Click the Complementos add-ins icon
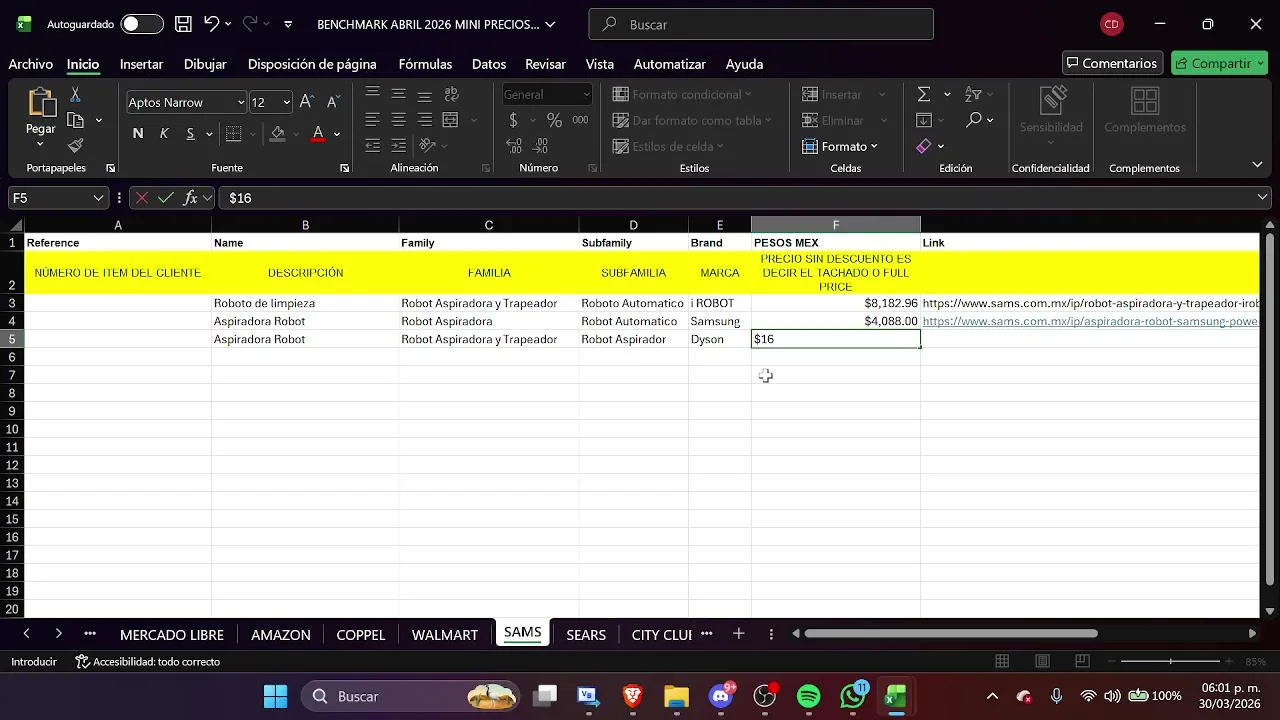 coord(1145,102)
